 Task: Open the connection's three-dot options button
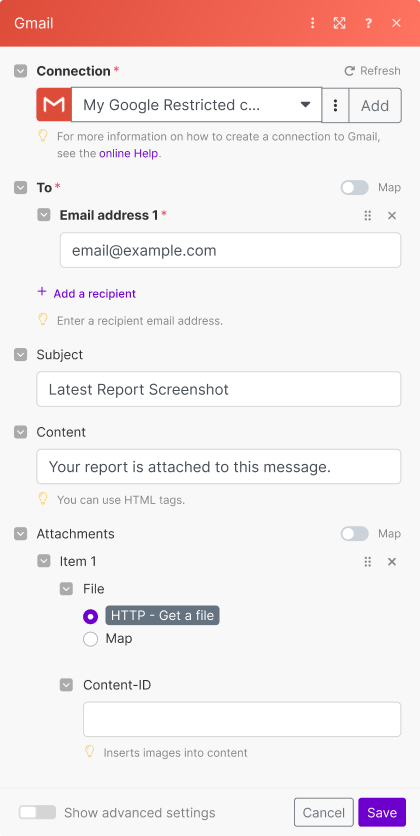coord(335,105)
